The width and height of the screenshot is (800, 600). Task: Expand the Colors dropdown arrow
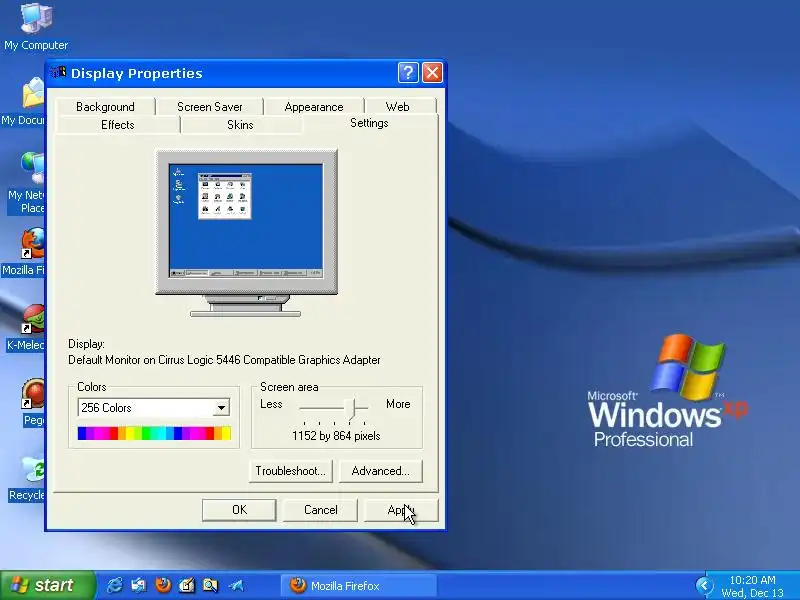click(221, 408)
